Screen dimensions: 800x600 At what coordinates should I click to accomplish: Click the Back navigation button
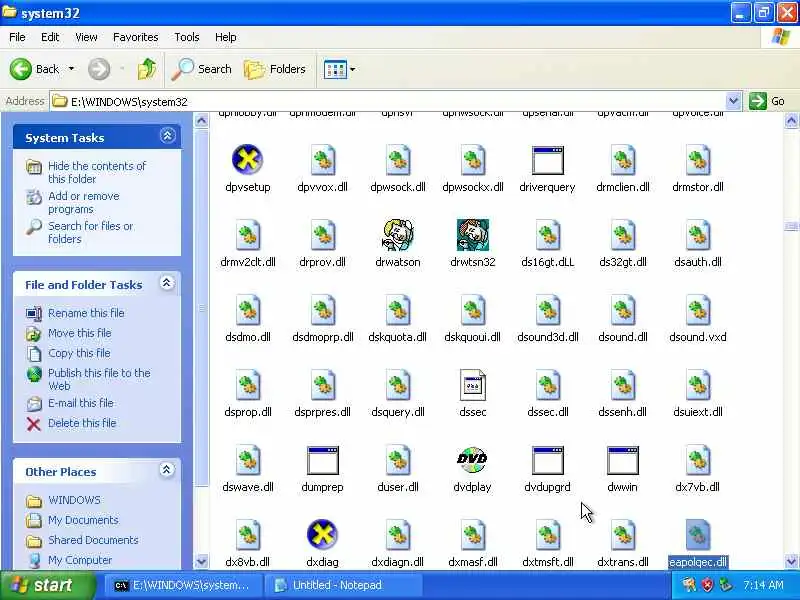coord(35,69)
